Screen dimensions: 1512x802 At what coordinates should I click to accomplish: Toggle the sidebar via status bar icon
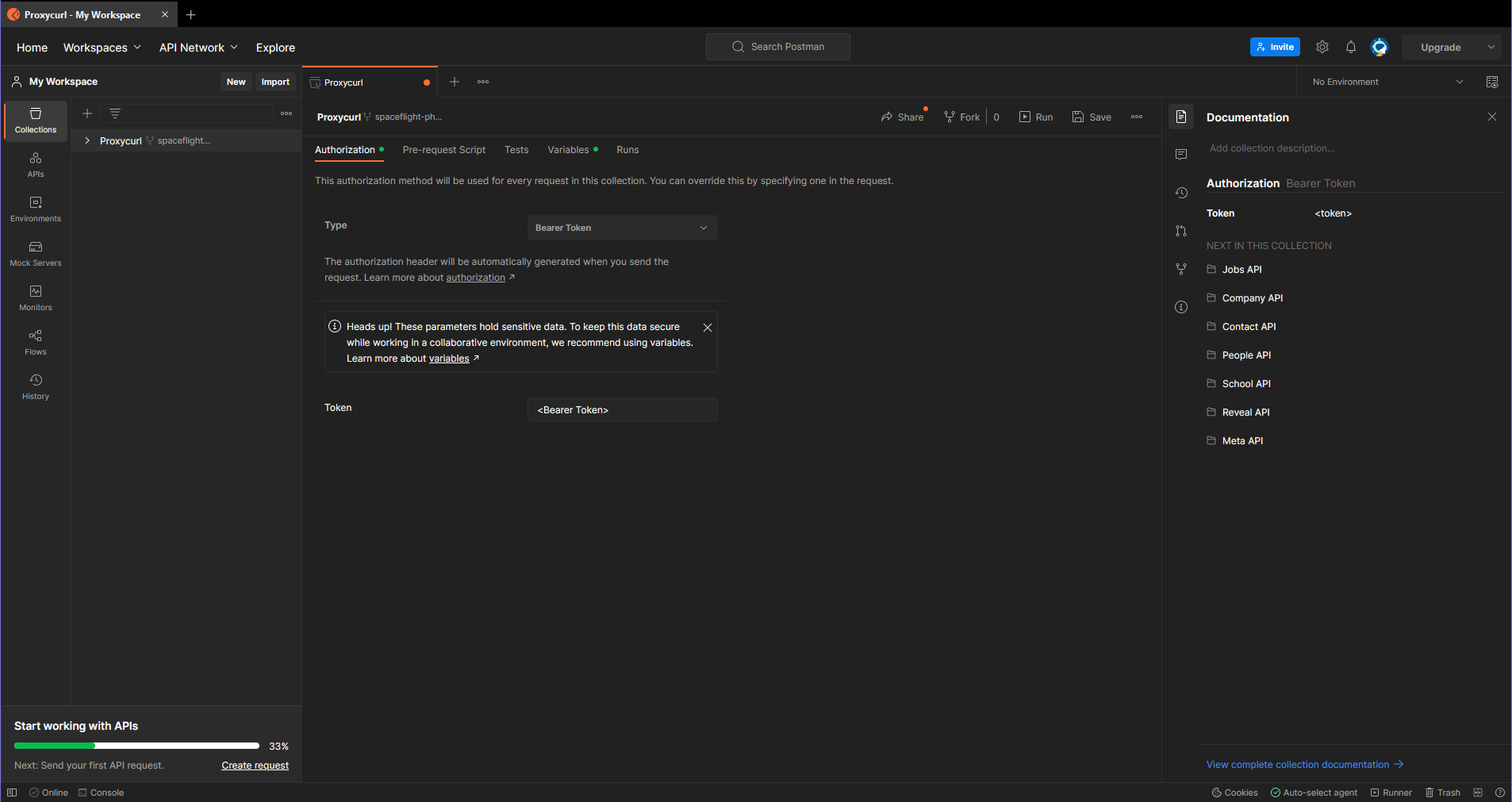click(x=12, y=792)
